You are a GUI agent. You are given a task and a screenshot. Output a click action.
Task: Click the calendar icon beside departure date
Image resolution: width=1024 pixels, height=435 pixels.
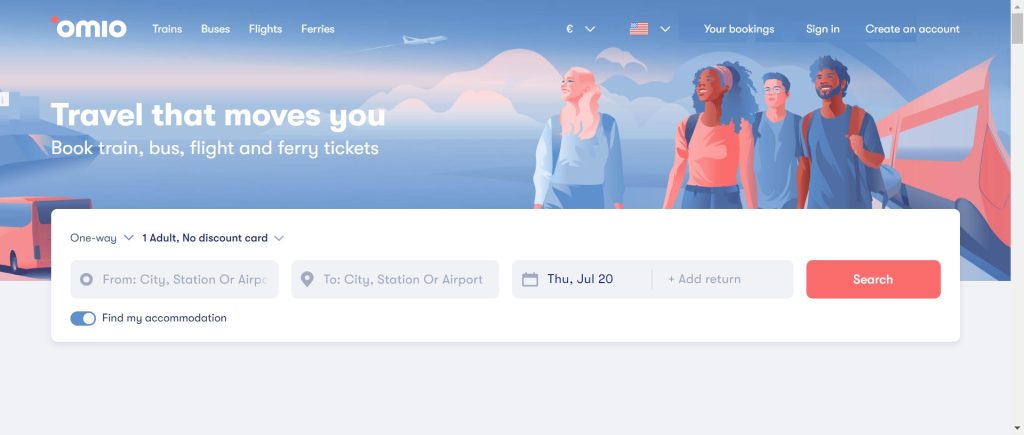[530, 280]
